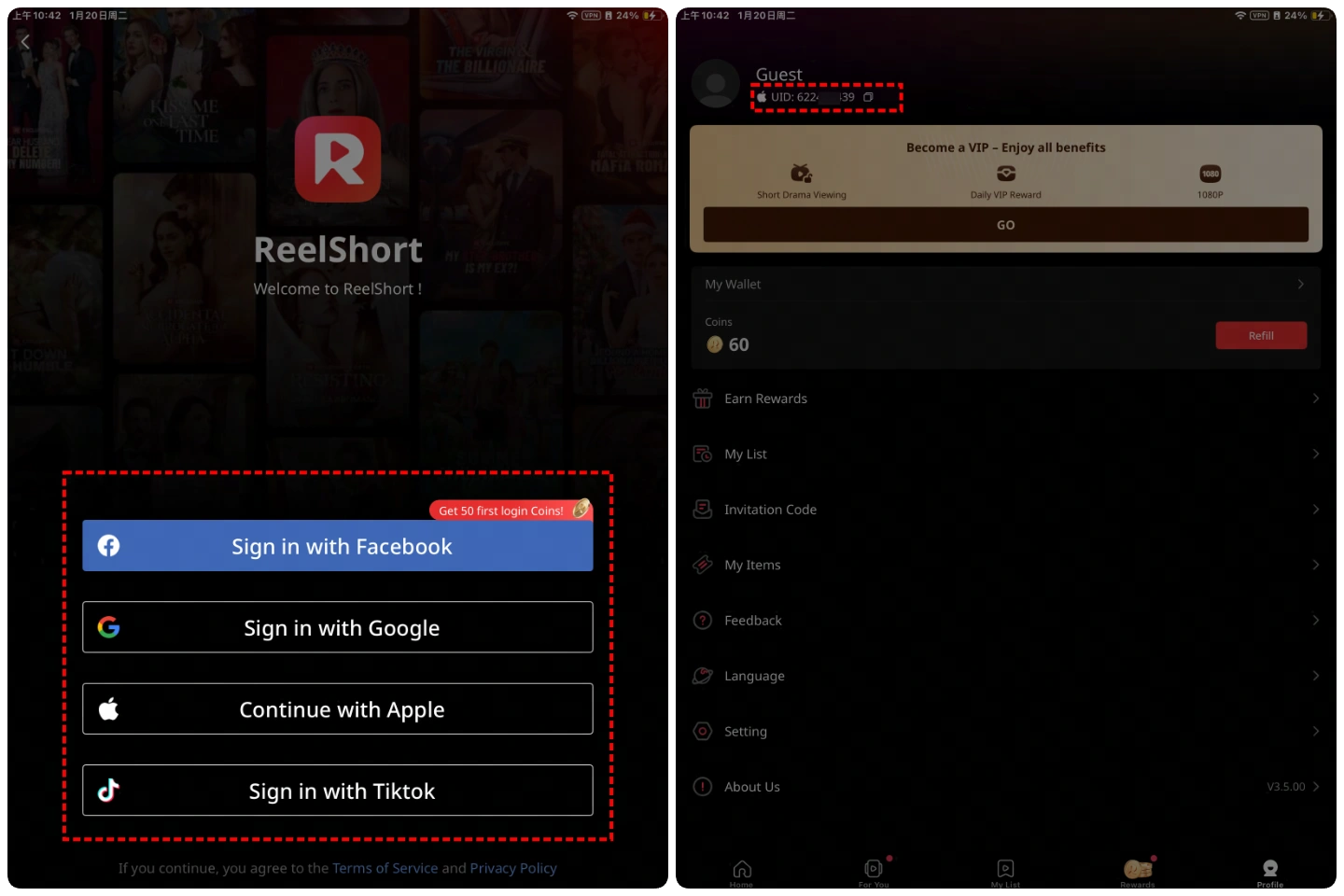Viewport: 1344px width, 896px height.
Task: Open the Home tab
Action: coord(741,874)
